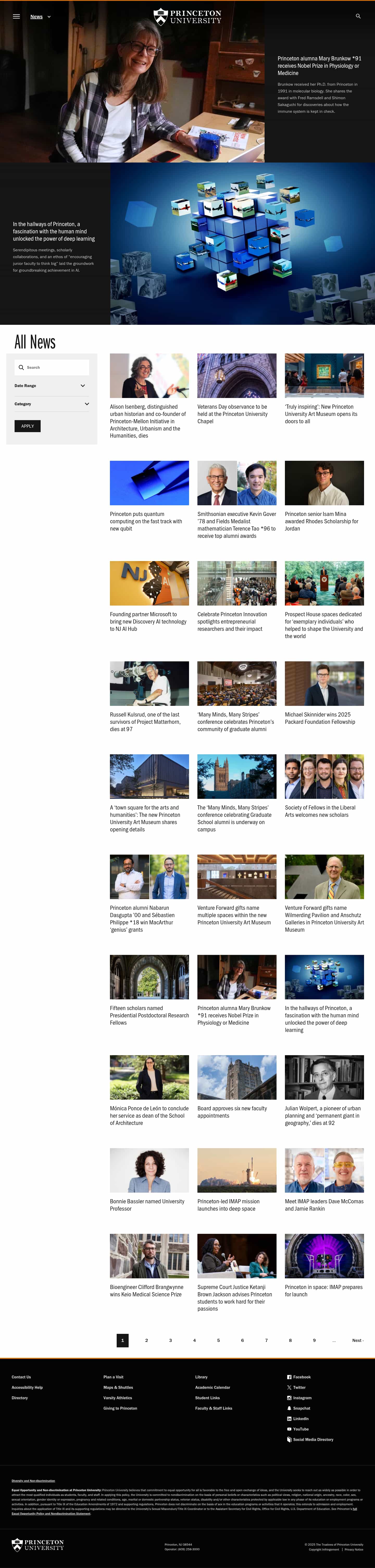Click the Mónica Ponce de León thumbnail
Viewport: 375px width, 1568px height.
(x=149, y=1077)
